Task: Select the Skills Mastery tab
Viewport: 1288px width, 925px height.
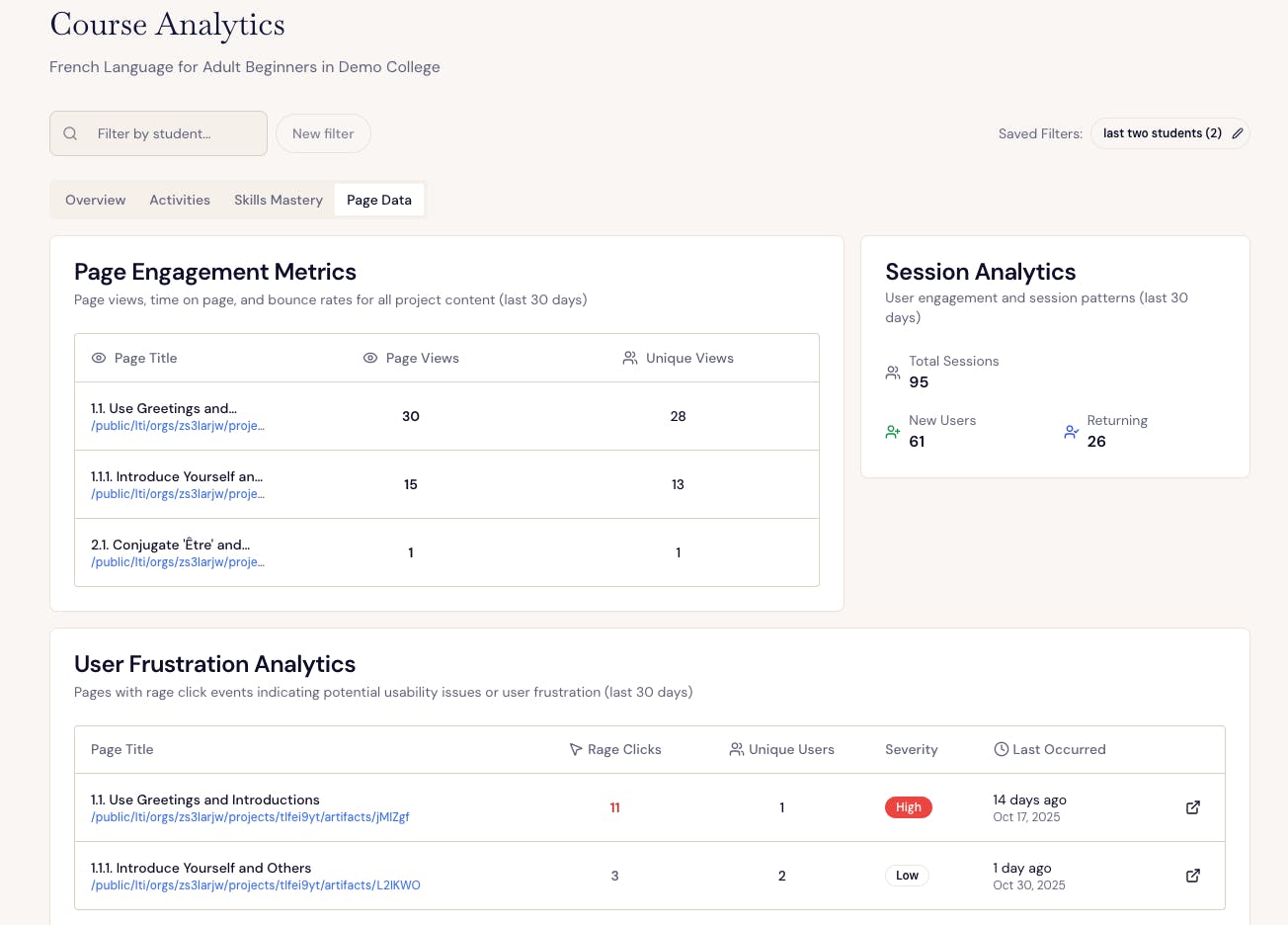Action: coord(279,200)
